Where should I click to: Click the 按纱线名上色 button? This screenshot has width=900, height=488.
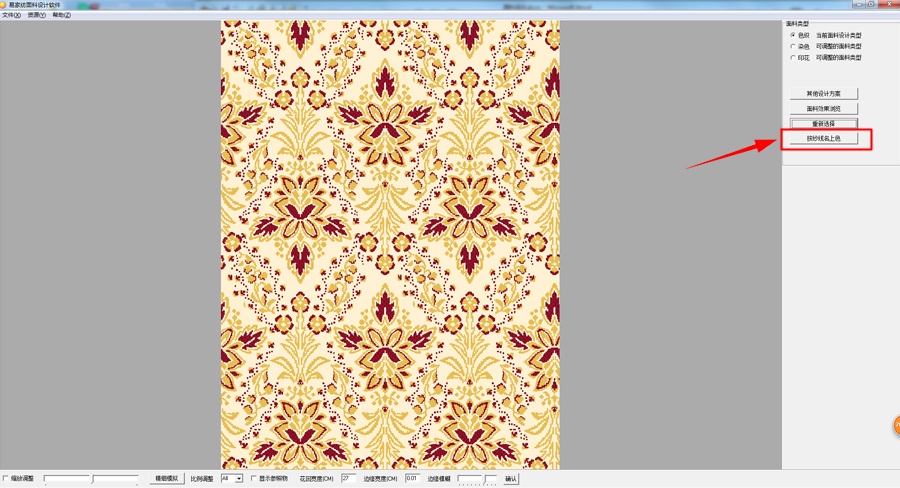824,138
